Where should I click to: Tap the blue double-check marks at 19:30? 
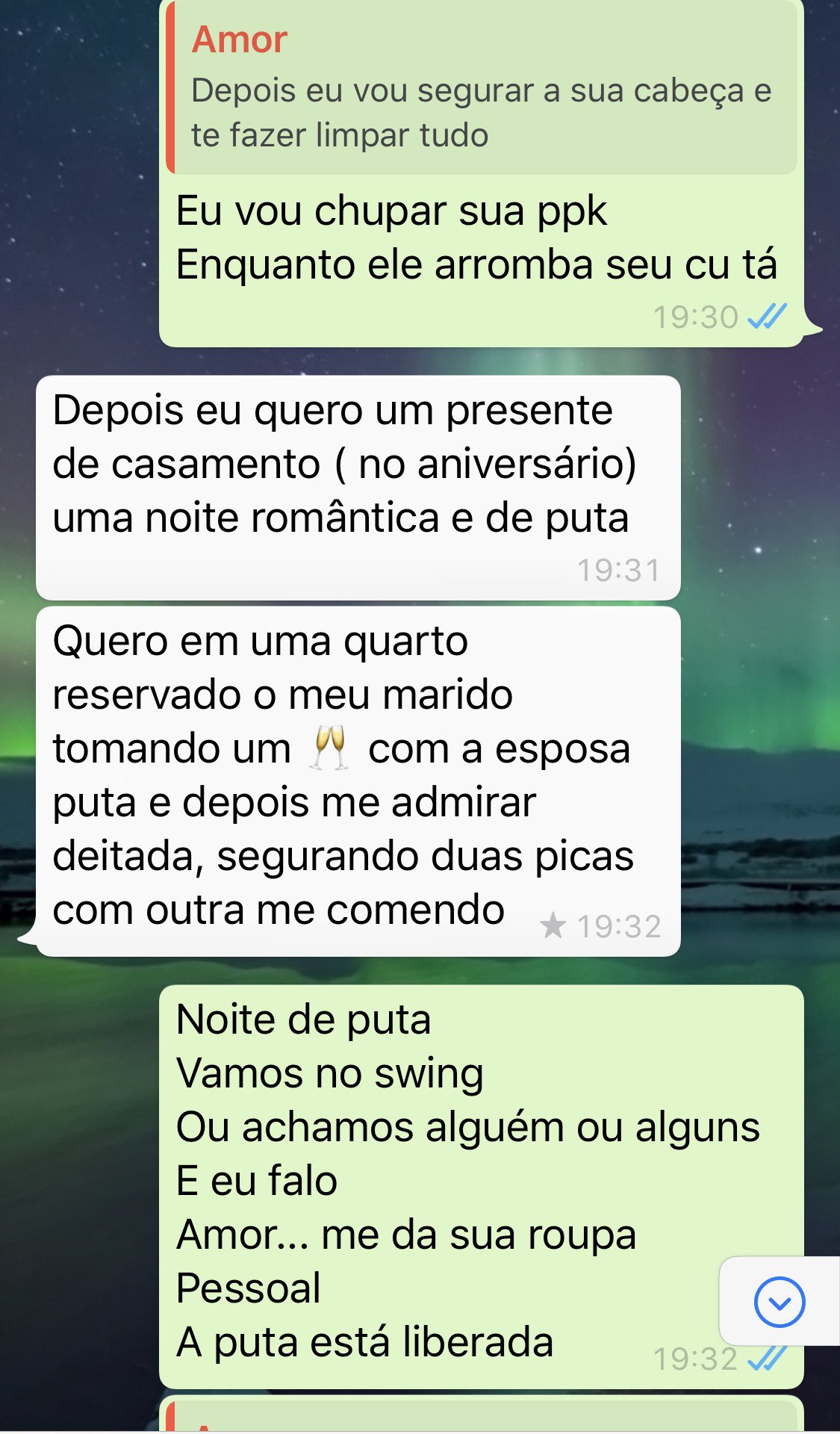(x=768, y=316)
